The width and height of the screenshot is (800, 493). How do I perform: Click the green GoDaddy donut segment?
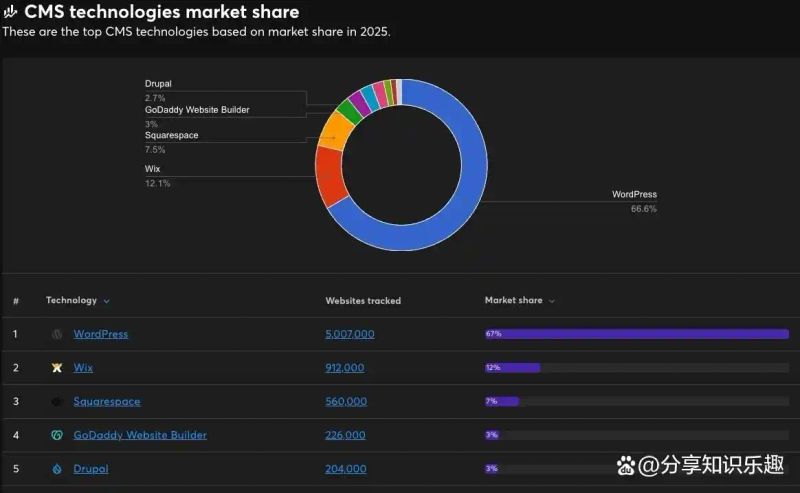click(x=350, y=112)
